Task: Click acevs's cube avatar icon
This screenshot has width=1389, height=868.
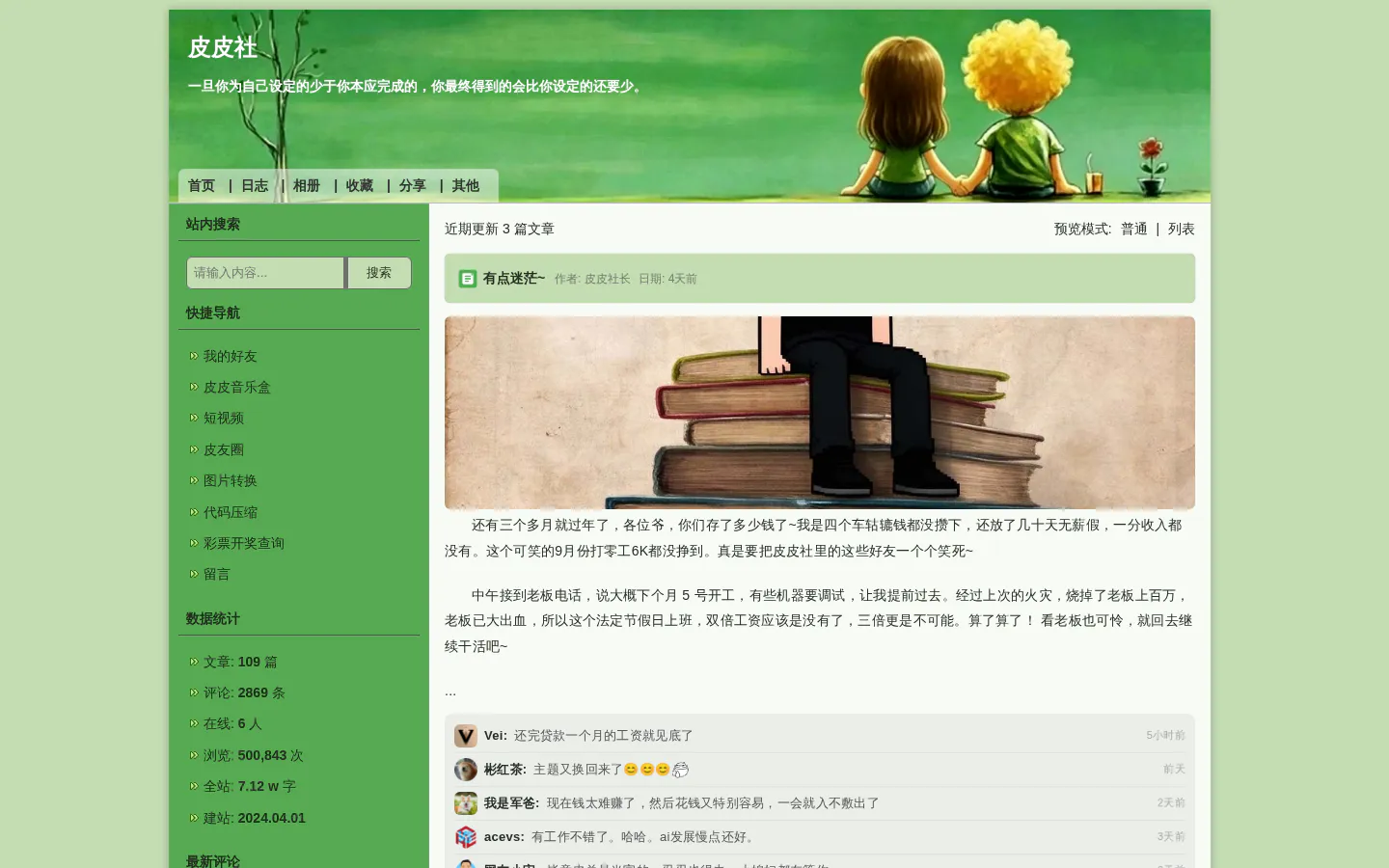Action: [x=466, y=837]
